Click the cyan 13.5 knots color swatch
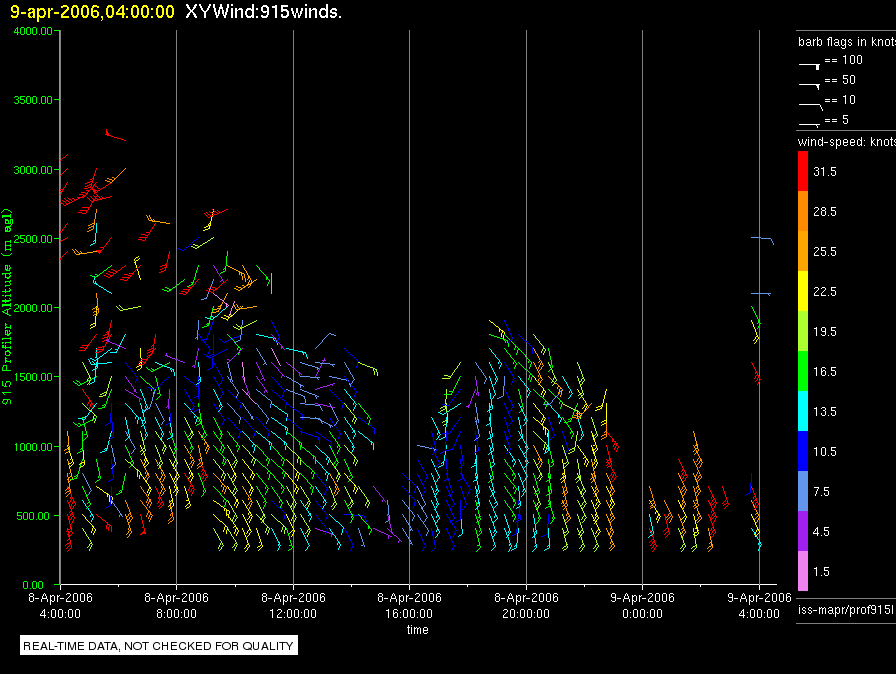The width and height of the screenshot is (896, 674). [802, 412]
